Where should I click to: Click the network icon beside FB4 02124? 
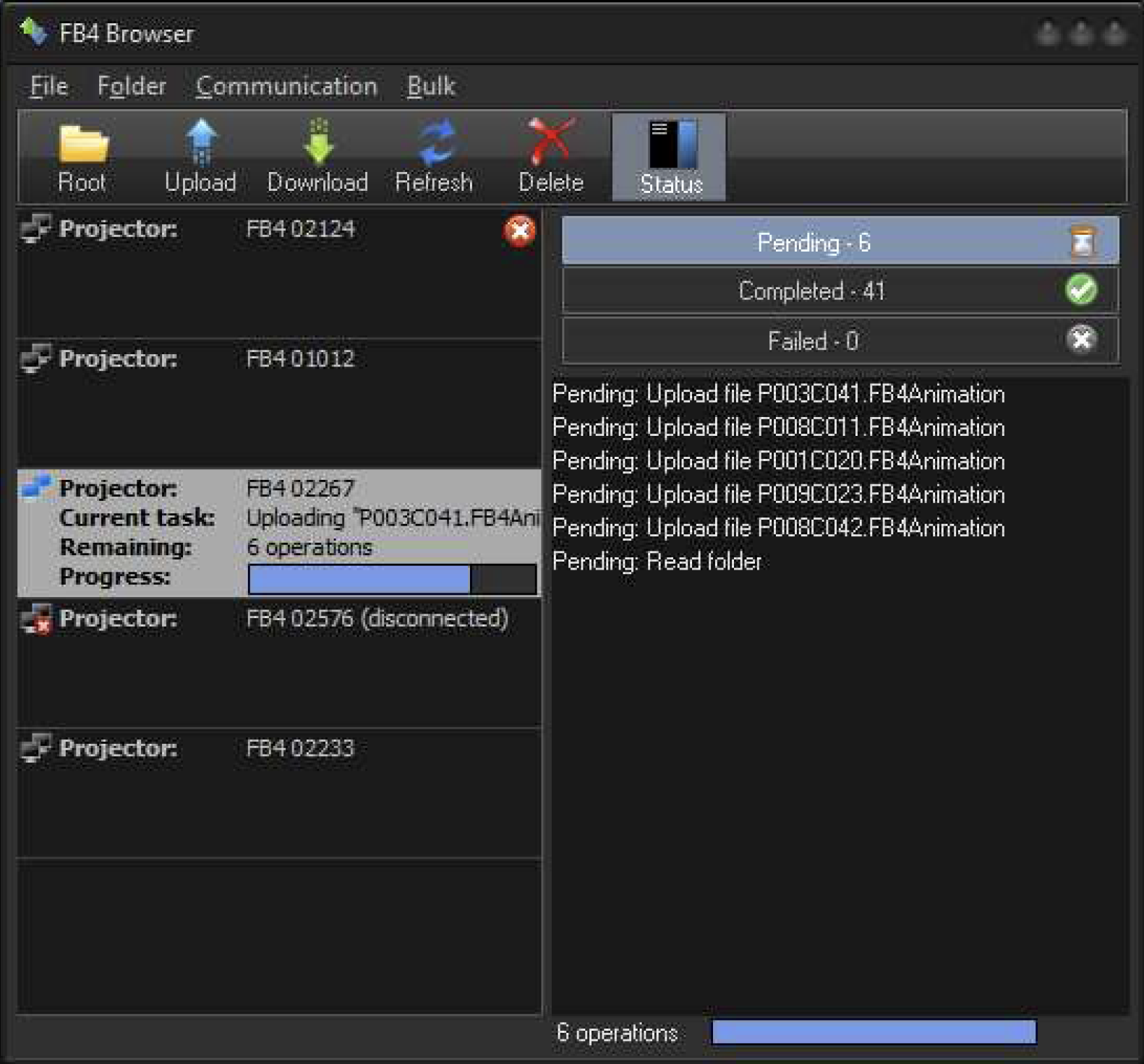pos(36,228)
